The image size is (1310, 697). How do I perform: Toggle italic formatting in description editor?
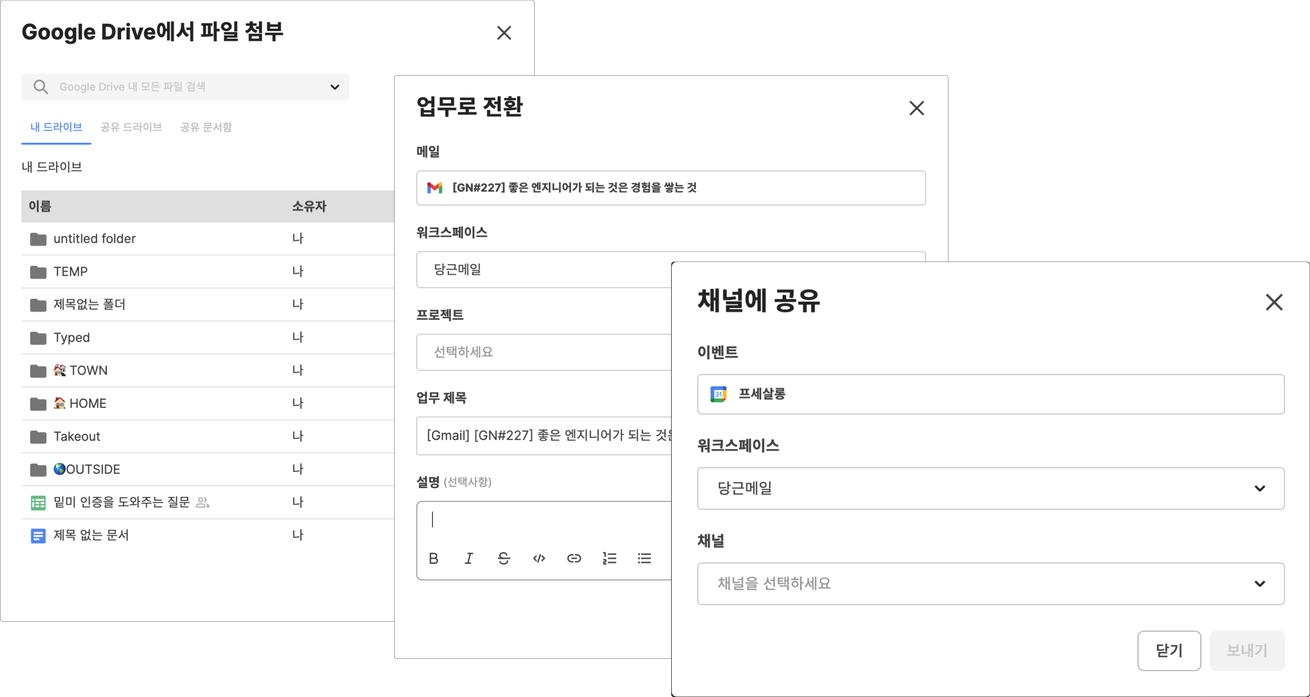[x=468, y=558]
